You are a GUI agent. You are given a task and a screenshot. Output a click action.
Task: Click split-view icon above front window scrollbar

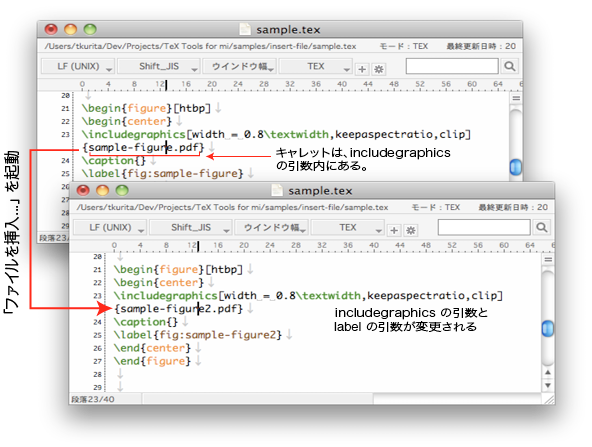[x=548, y=259]
